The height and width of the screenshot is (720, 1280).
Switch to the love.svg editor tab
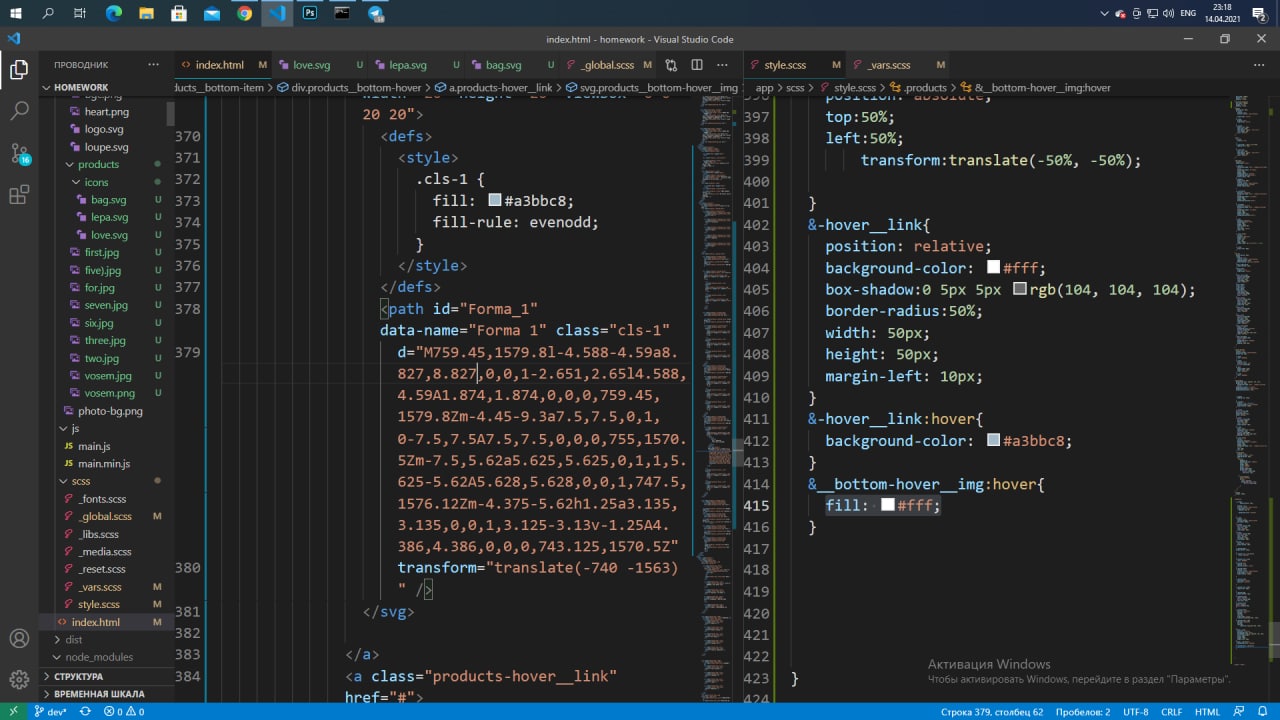pos(311,65)
